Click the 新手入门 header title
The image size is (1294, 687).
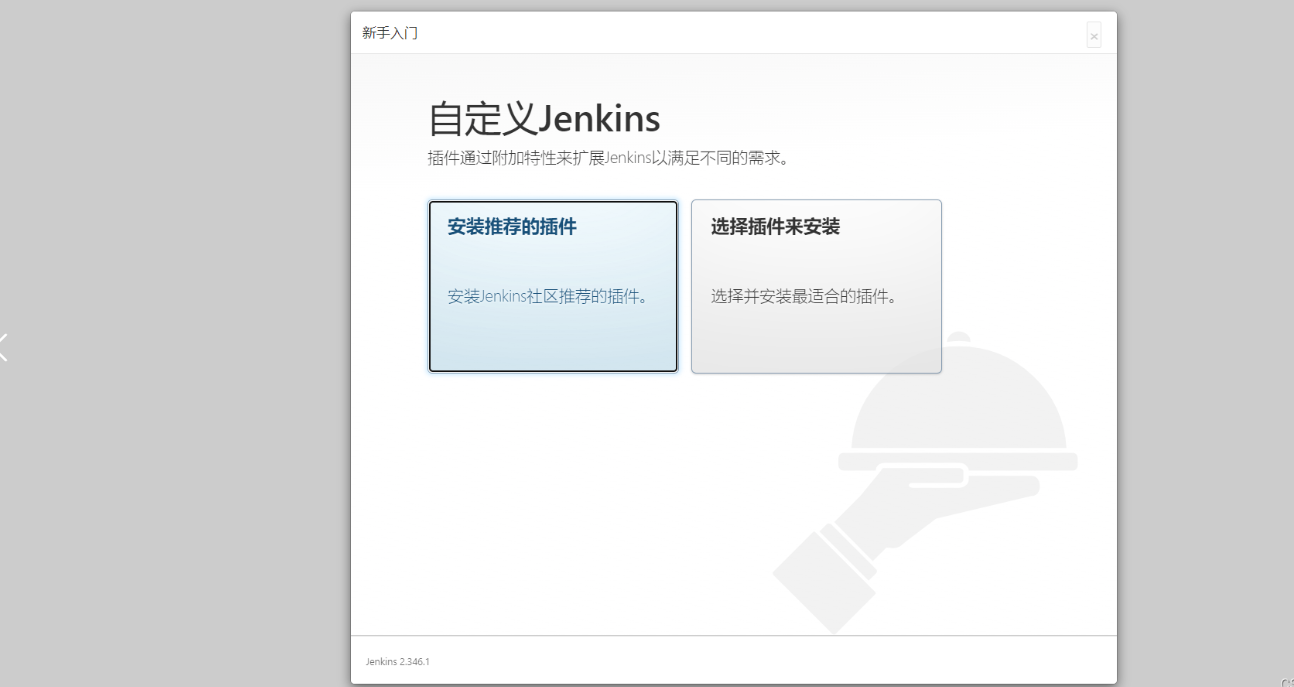(x=390, y=33)
